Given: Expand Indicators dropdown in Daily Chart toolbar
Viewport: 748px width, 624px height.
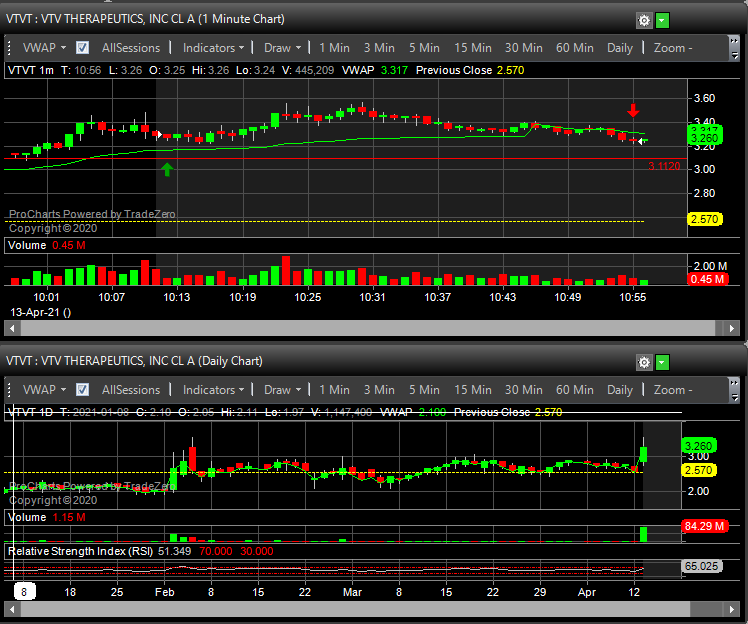Looking at the screenshot, I should (x=214, y=390).
